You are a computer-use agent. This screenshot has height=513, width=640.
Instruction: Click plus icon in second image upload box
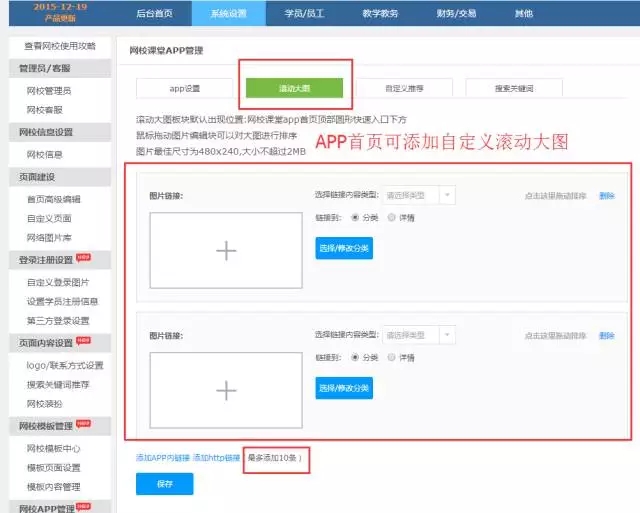click(x=226, y=390)
